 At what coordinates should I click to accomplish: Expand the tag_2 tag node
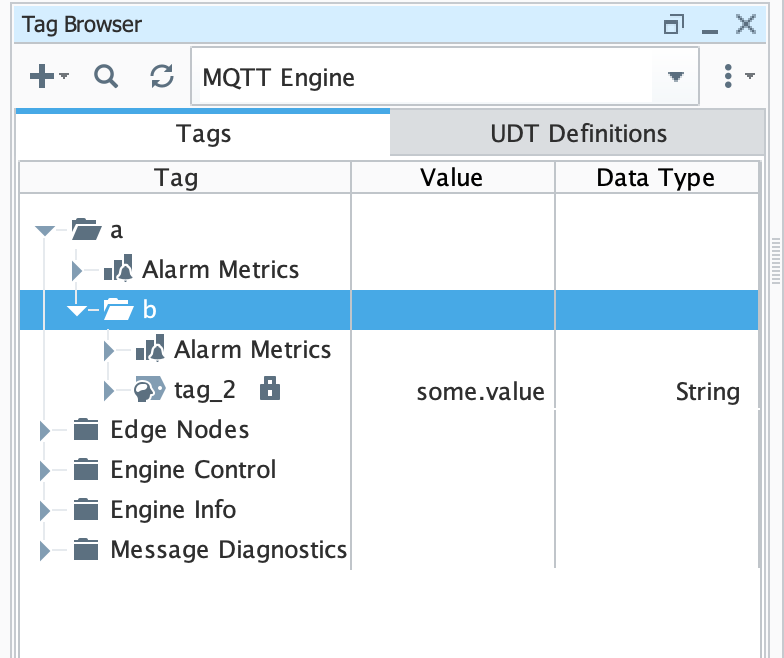click(x=108, y=390)
